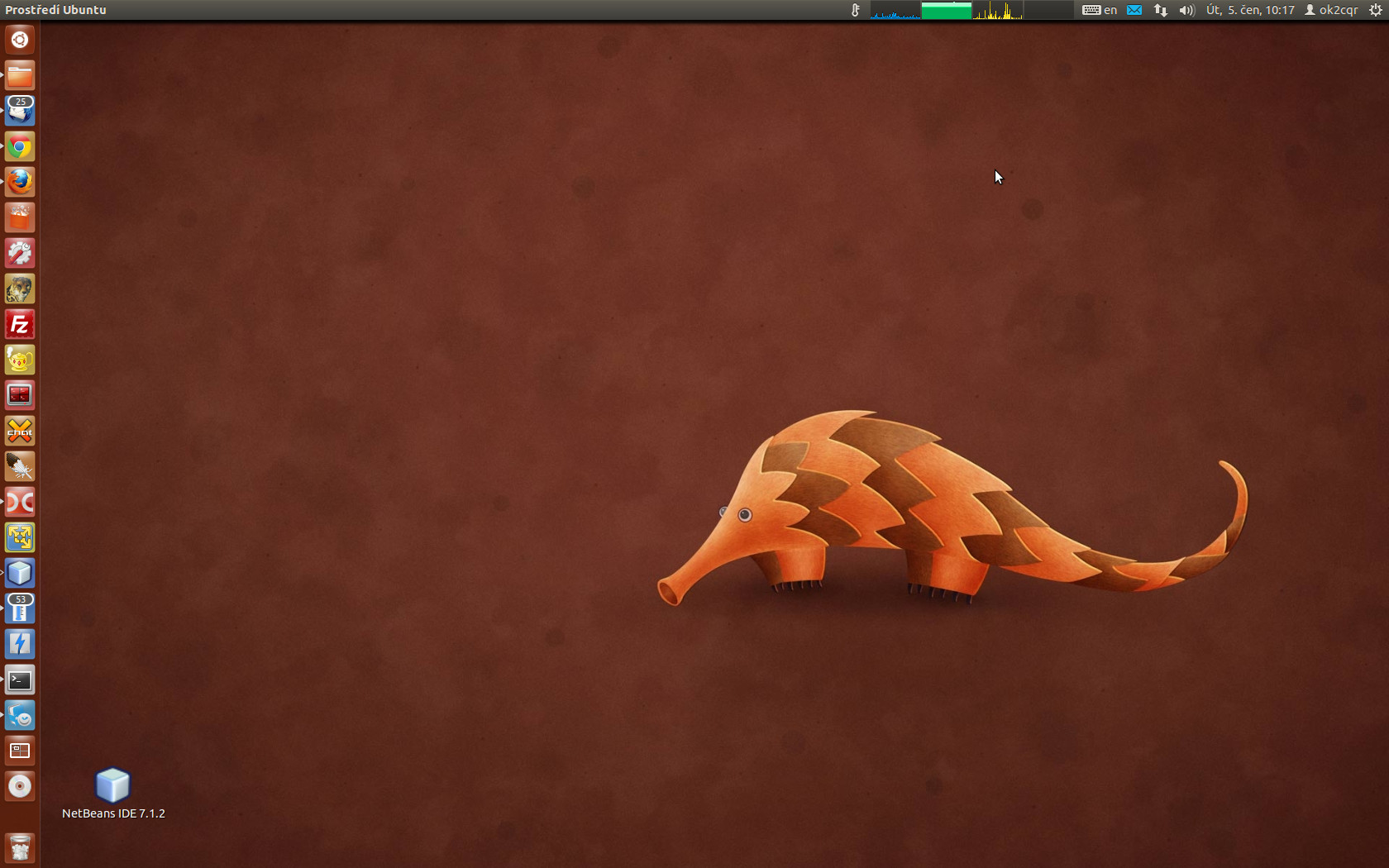Screen dimensions: 1389x868
Task: Open Thunderbird mail with 25 badge
Action: pyautogui.click(x=20, y=111)
